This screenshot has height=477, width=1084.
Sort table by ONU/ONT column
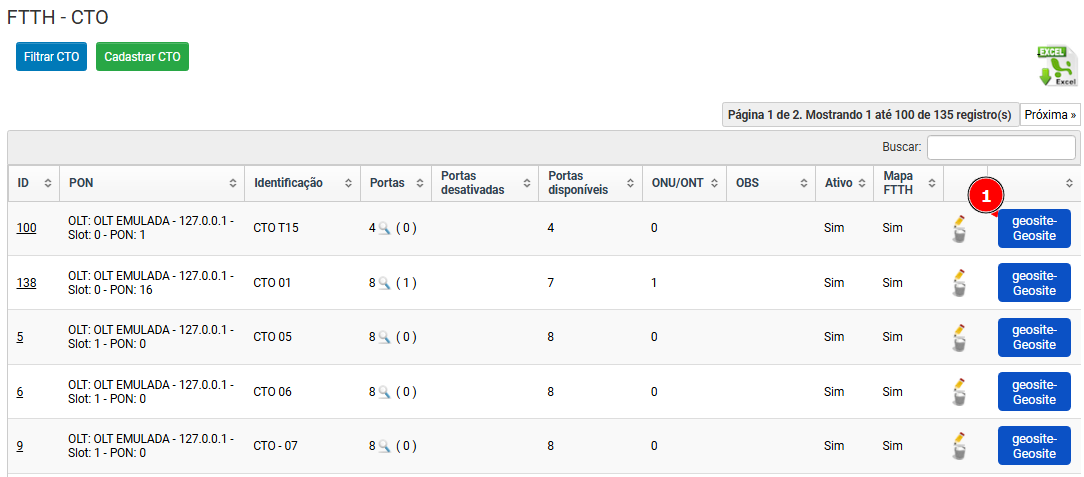tap(682, 183)
